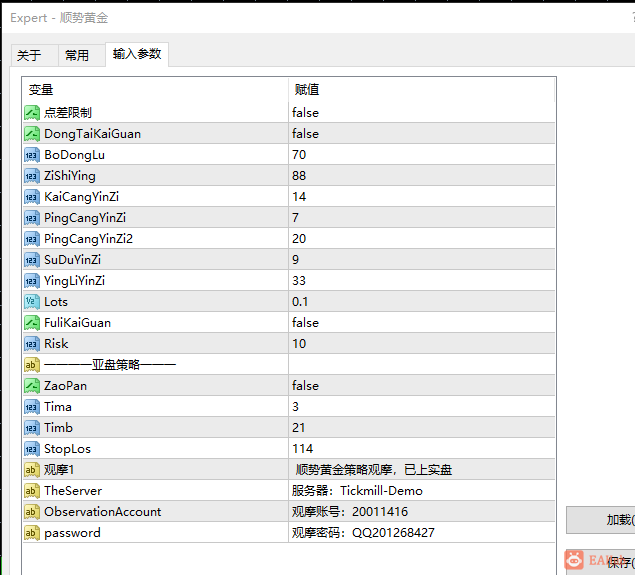Click the double-type icon beside Lots
Viewport: 635px width, 575px height.
point(32,302)
